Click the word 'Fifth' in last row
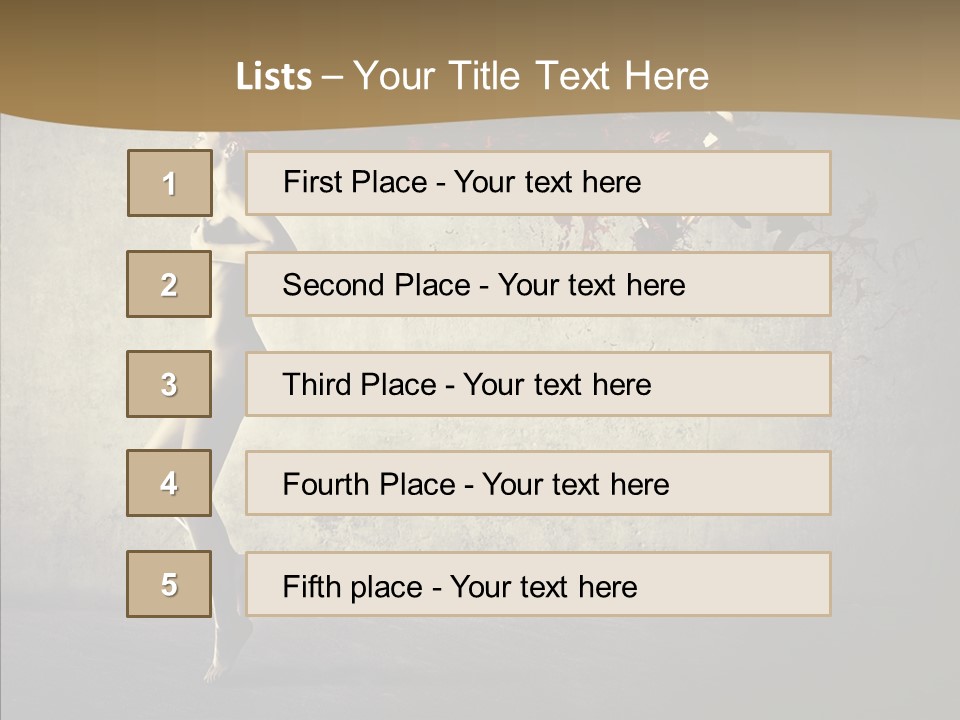The image size is (960, 720). coord(311,587)
